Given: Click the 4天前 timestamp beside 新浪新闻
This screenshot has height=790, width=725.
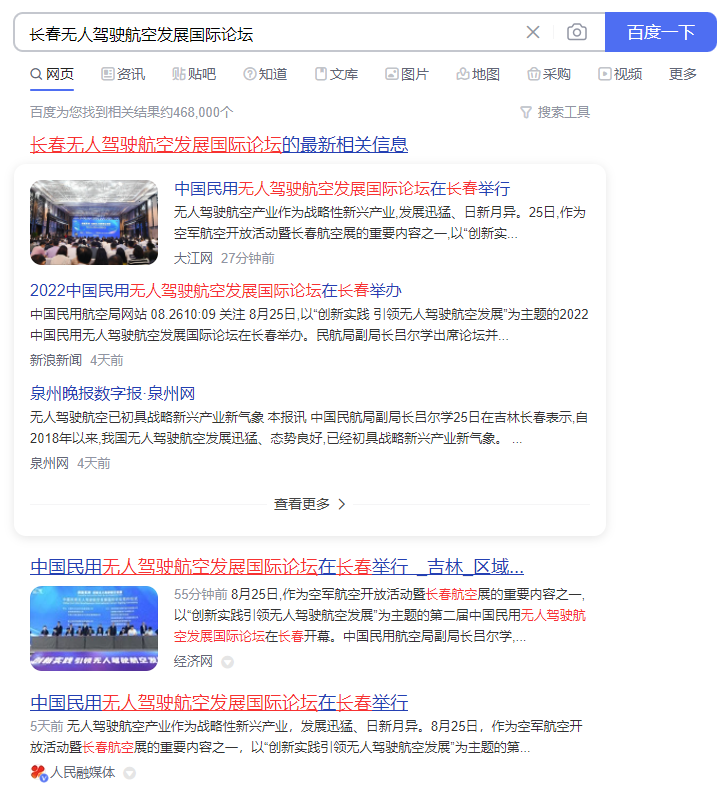Looking at the screenshot, I should (106, 360).
